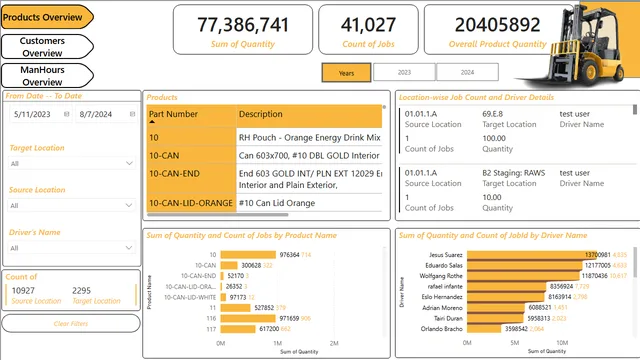
Task: Sort by Part Number column header
Action: 191,116
